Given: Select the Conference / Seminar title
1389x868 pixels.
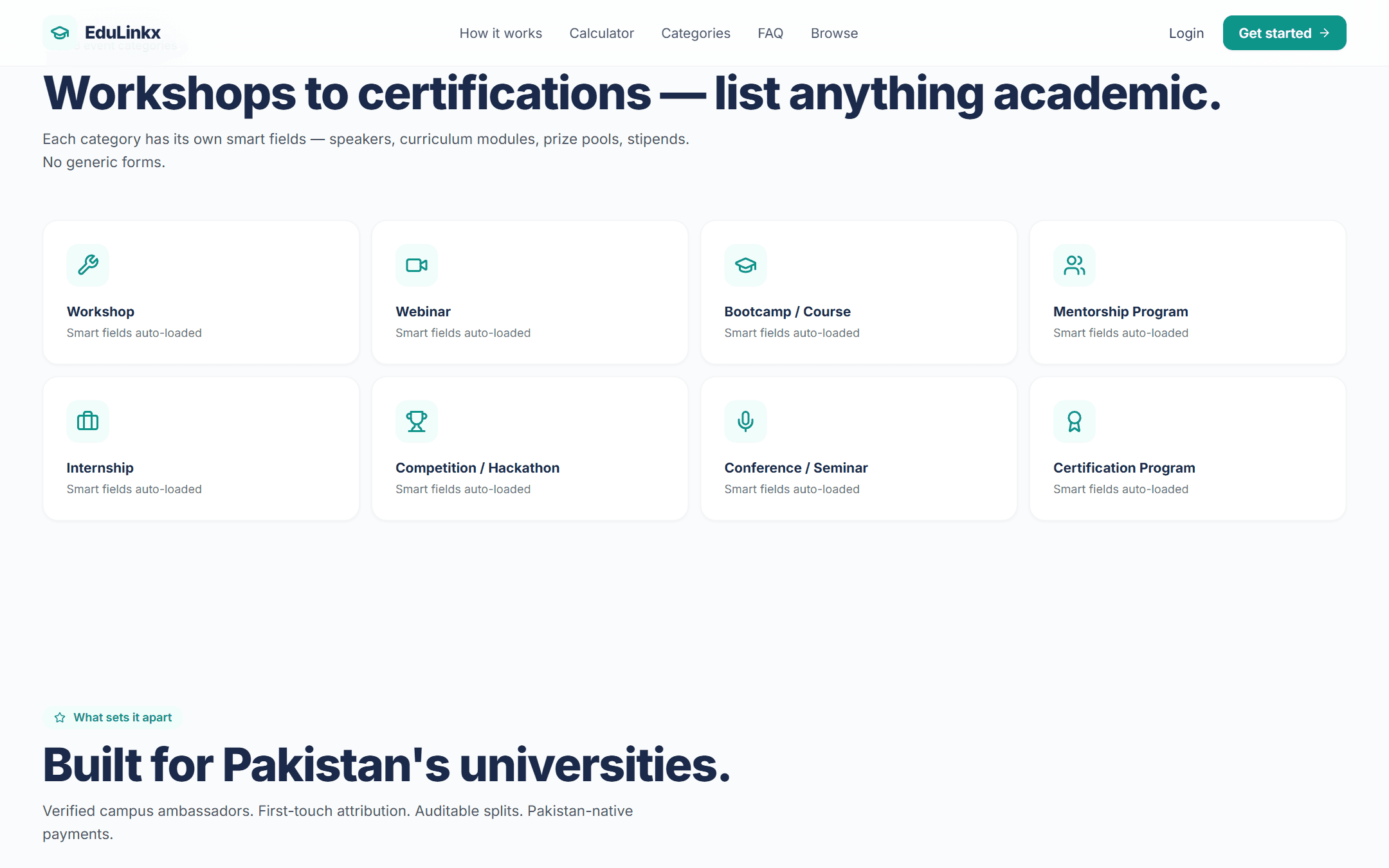Looking at the screenshot, I should pyautogui.click(x=795, y=468).
